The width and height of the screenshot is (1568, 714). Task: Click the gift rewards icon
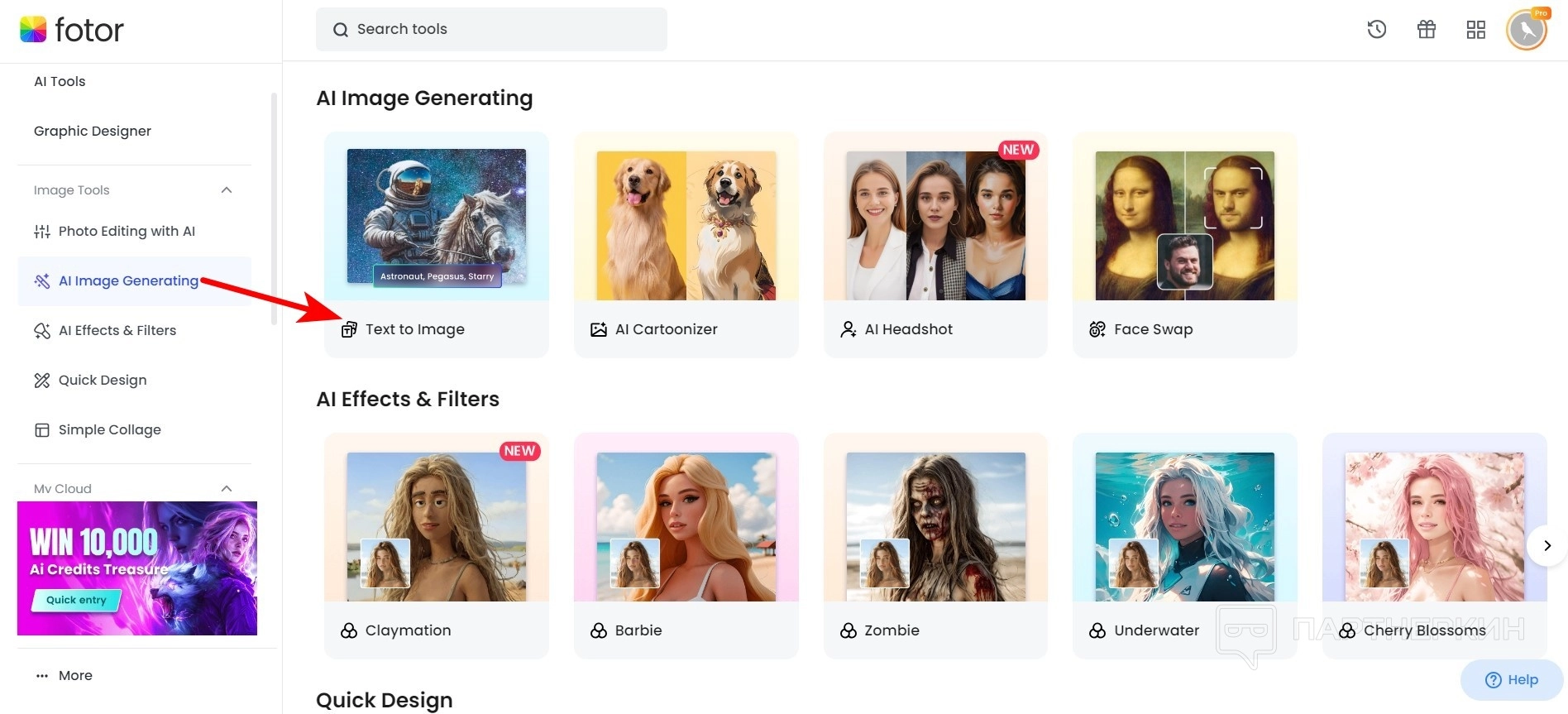[1427, 30]
